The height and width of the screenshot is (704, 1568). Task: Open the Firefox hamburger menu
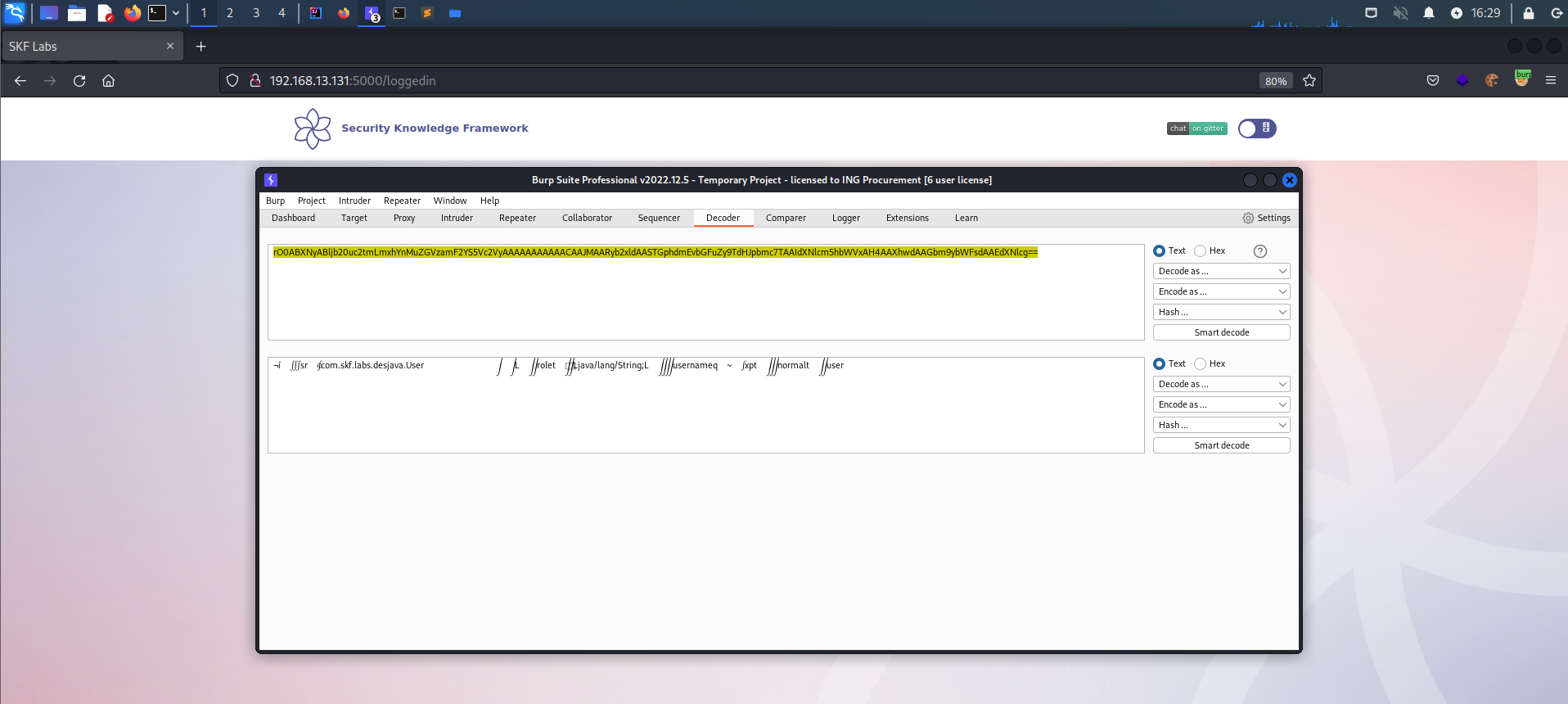click(1551, 80)
